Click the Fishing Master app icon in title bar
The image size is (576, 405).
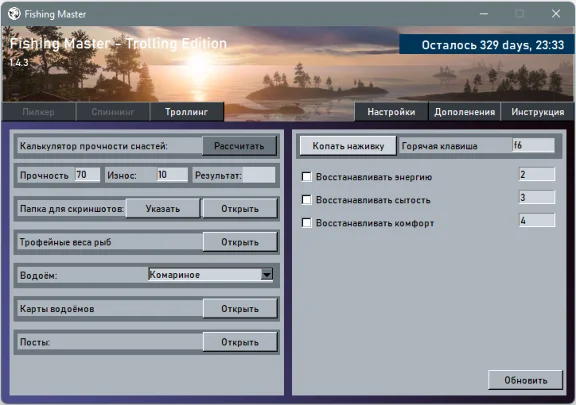coord(14,14)
